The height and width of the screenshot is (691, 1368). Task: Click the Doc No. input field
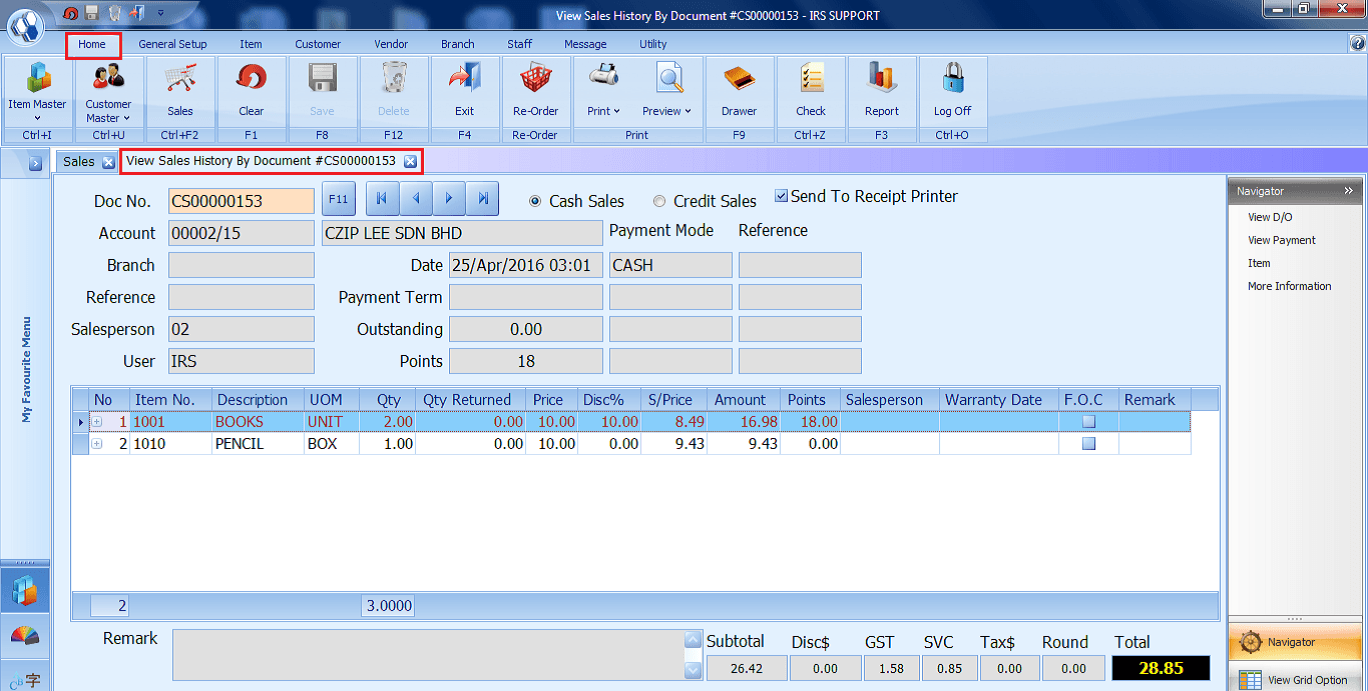click(x=241, y=201)
